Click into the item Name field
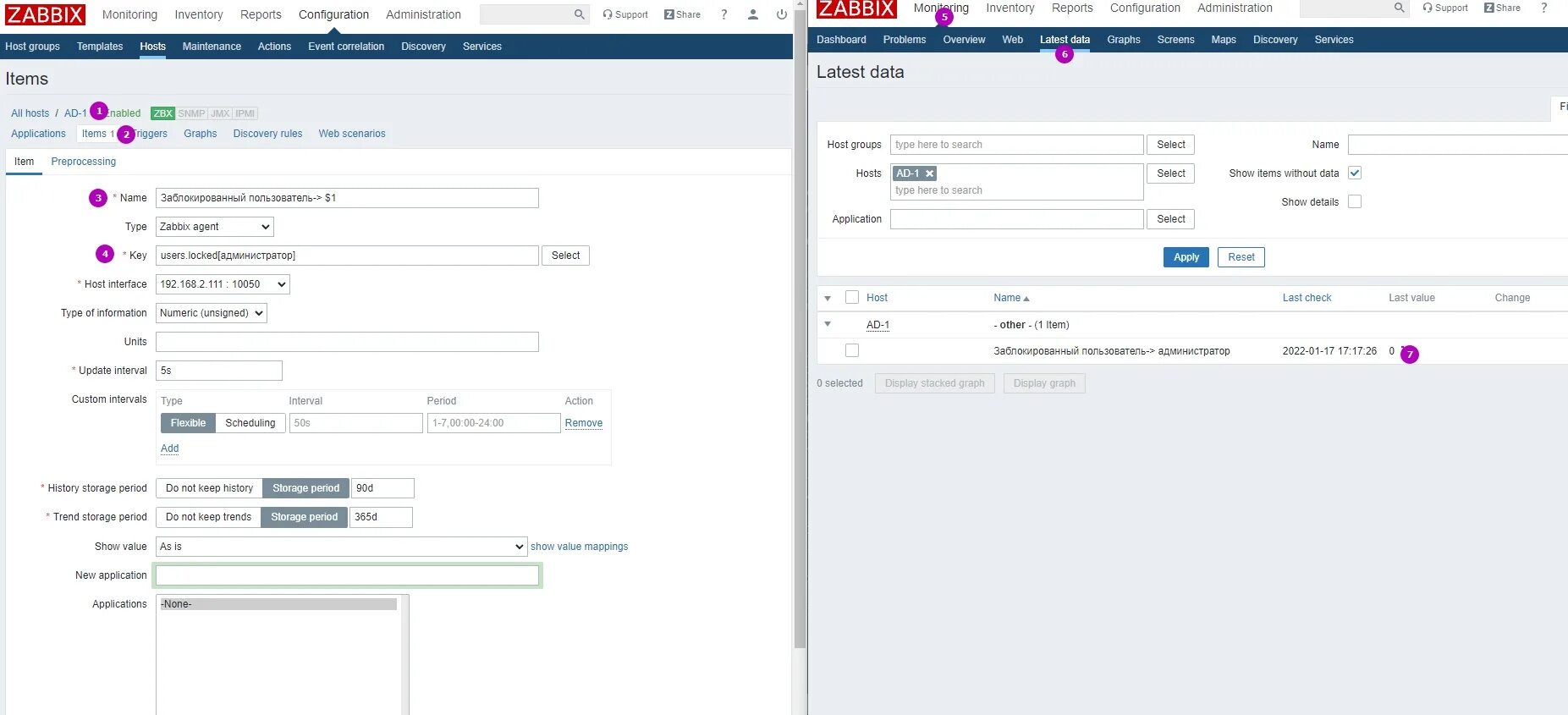1568x715 pixels. [347, 198]
